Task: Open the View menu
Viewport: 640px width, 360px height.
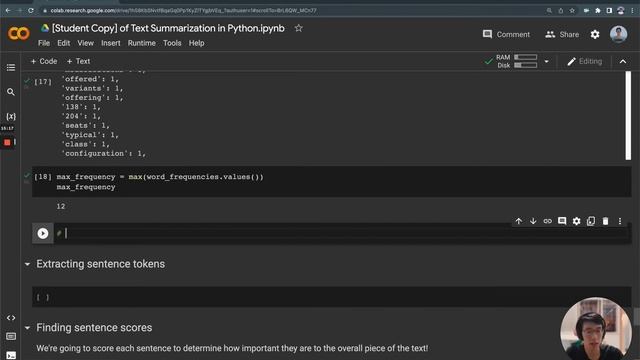Action: click(85, 43)
